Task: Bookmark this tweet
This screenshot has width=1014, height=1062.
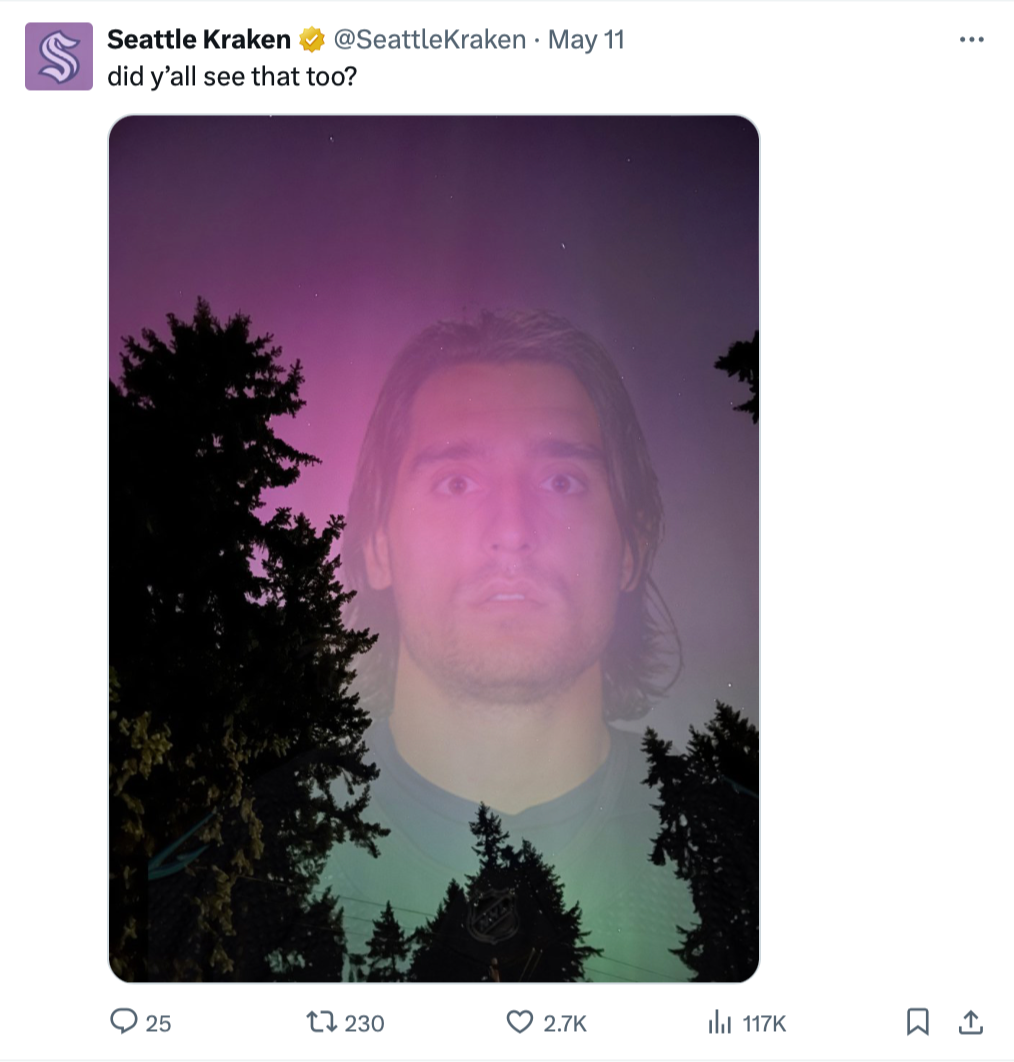Action: click(x=917, y=1022)
